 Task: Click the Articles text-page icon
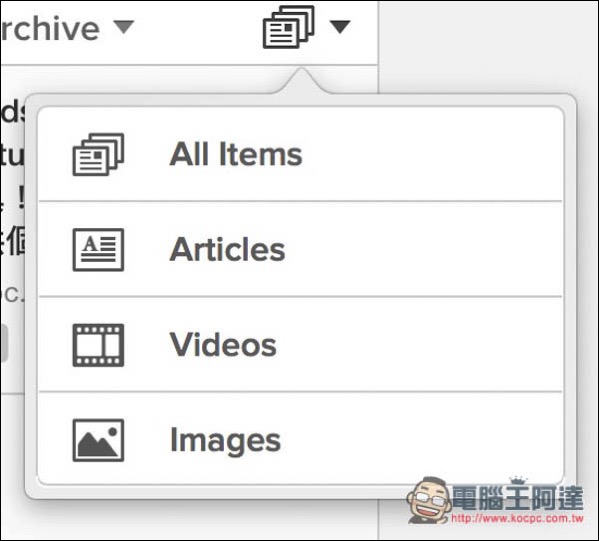tap(98, 249)
